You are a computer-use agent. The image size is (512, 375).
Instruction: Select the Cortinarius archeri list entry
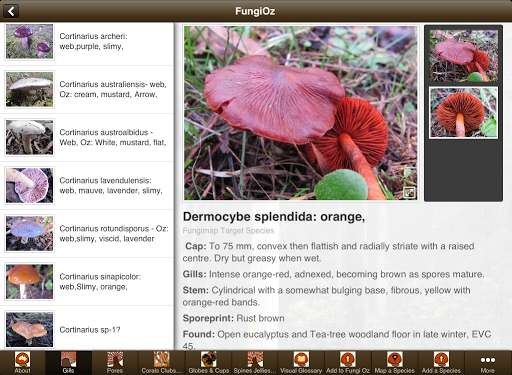[87, 42]
